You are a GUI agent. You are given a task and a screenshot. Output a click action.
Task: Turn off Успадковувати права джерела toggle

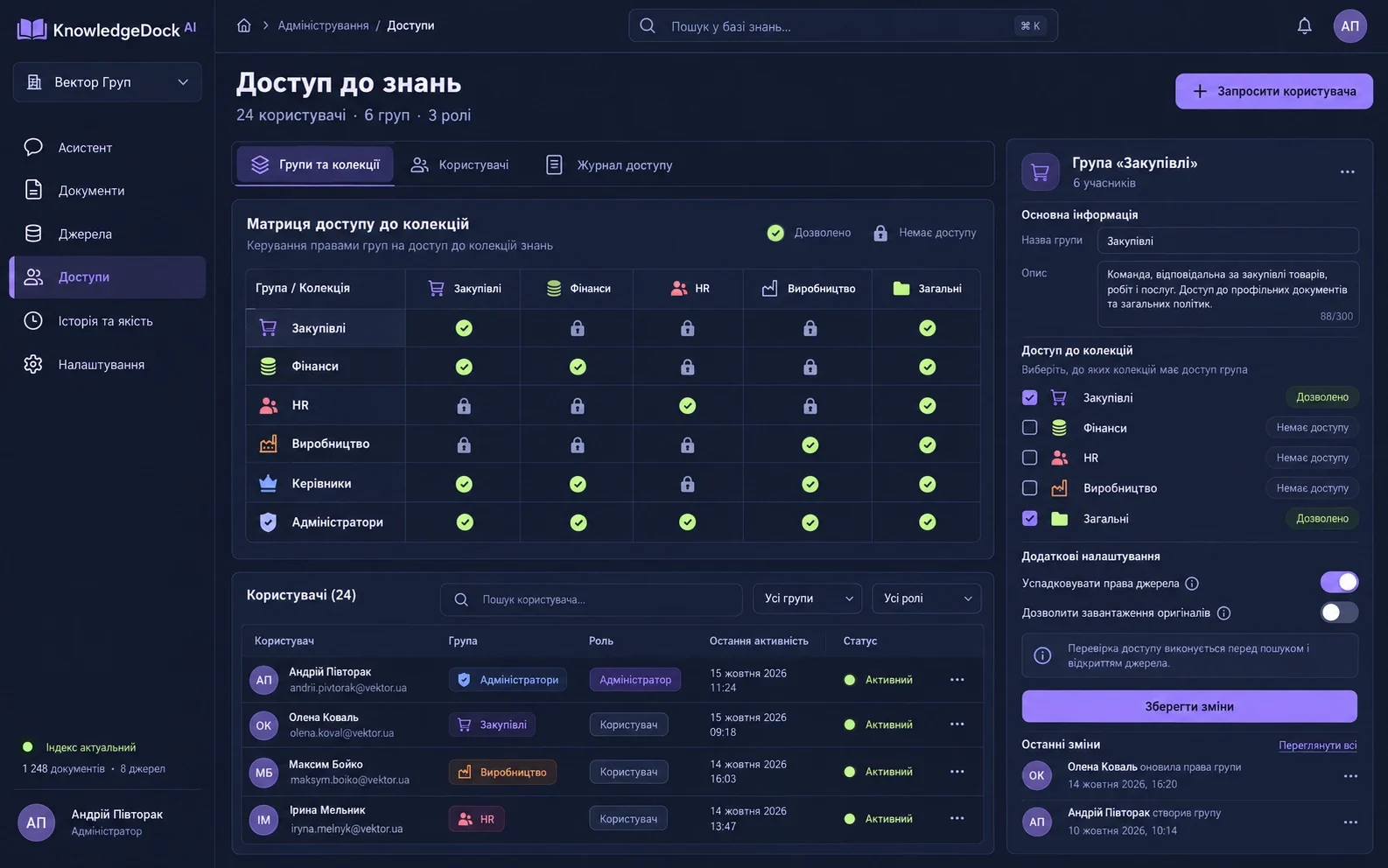point(1339,582)
